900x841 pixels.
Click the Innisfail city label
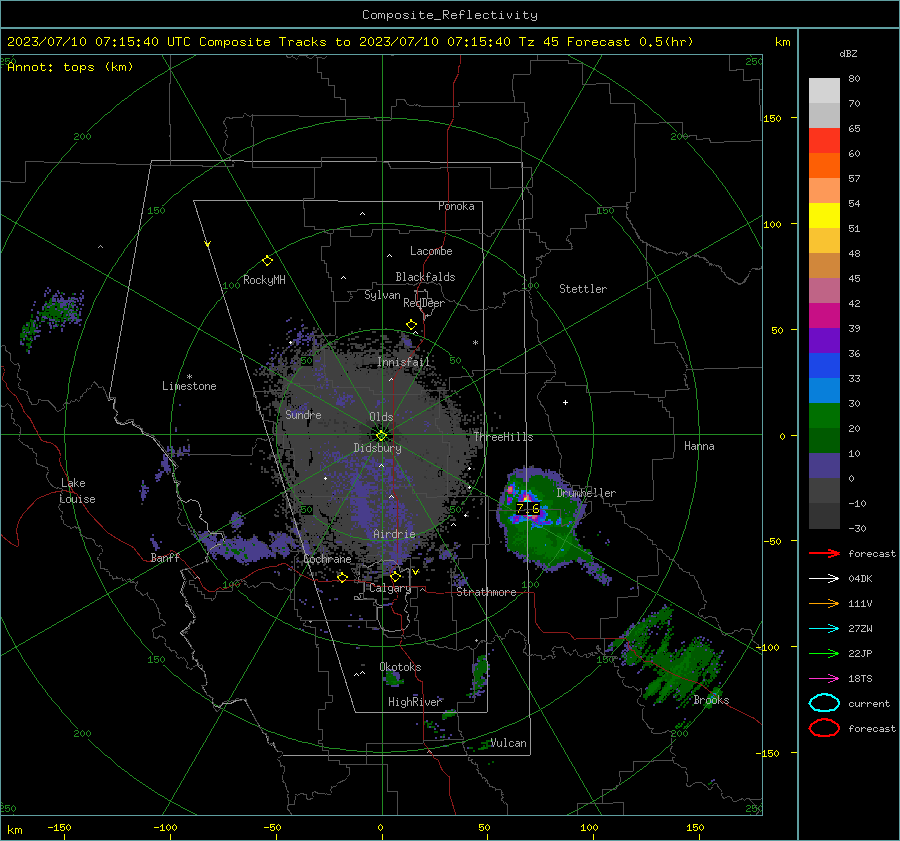pyautogui.click(x=403, y=362)
